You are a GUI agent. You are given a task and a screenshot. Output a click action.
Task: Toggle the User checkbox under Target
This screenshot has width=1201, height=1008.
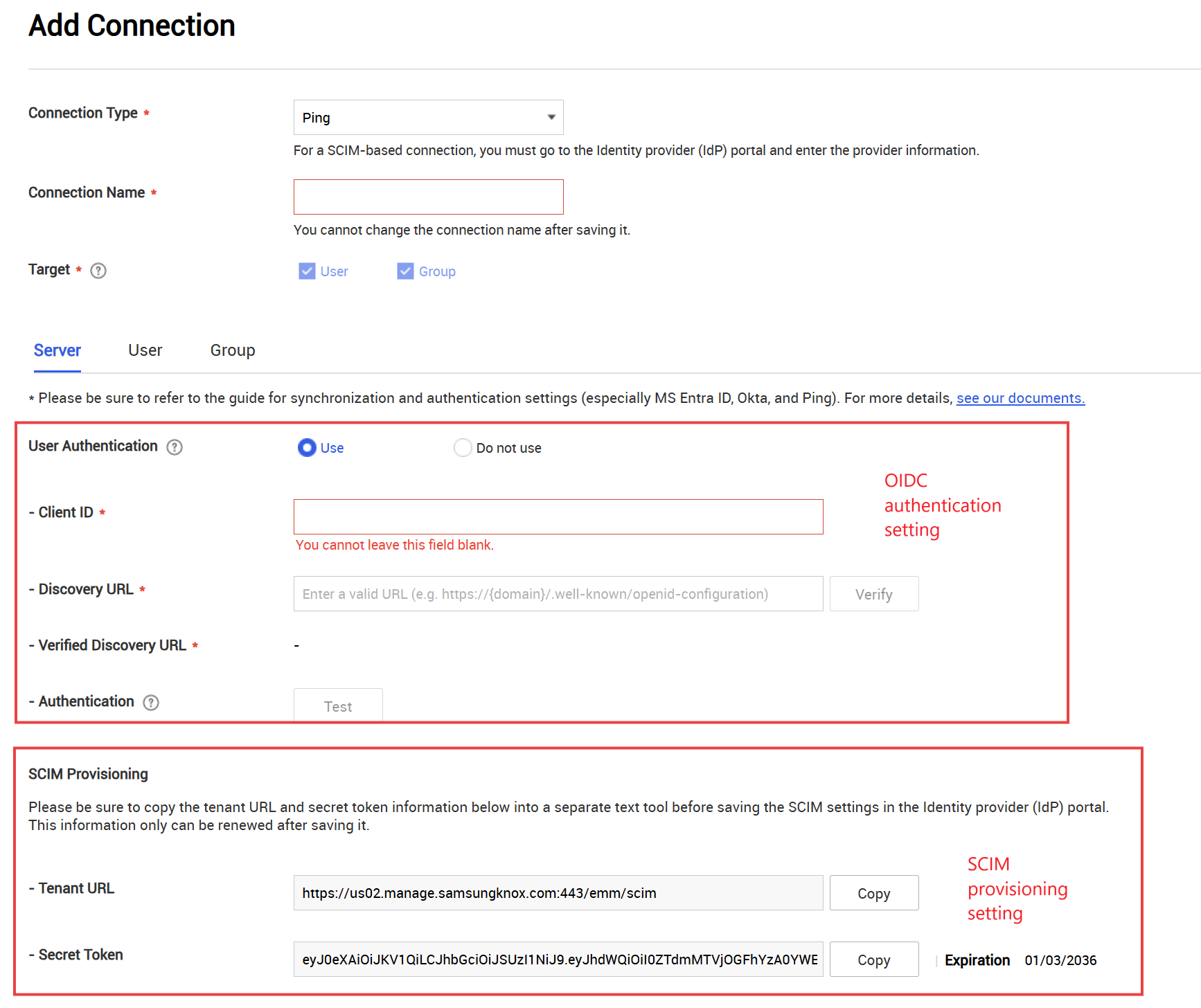307,271
